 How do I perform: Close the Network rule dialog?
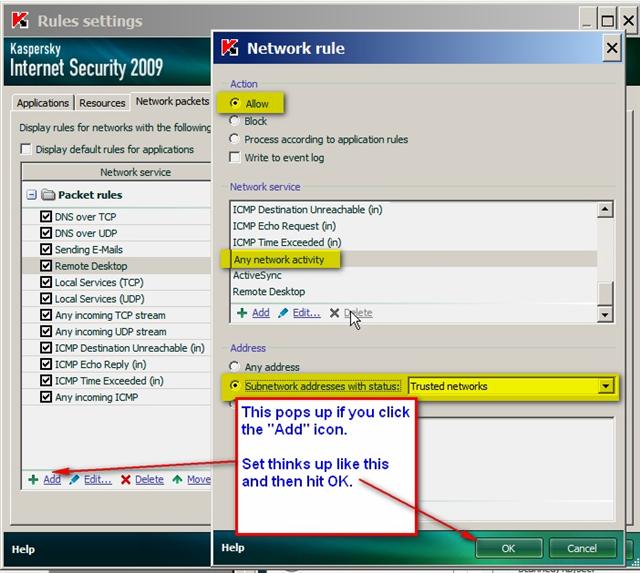(x=611, y=48)
